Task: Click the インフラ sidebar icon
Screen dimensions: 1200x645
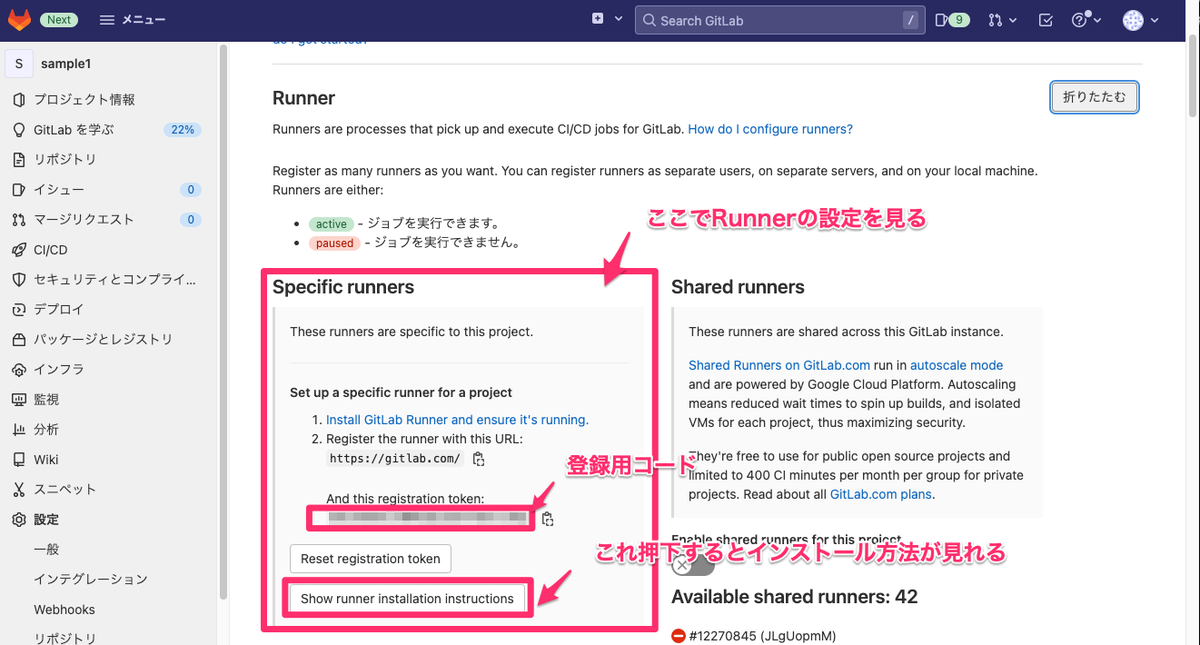Action: tap(18, 370)
